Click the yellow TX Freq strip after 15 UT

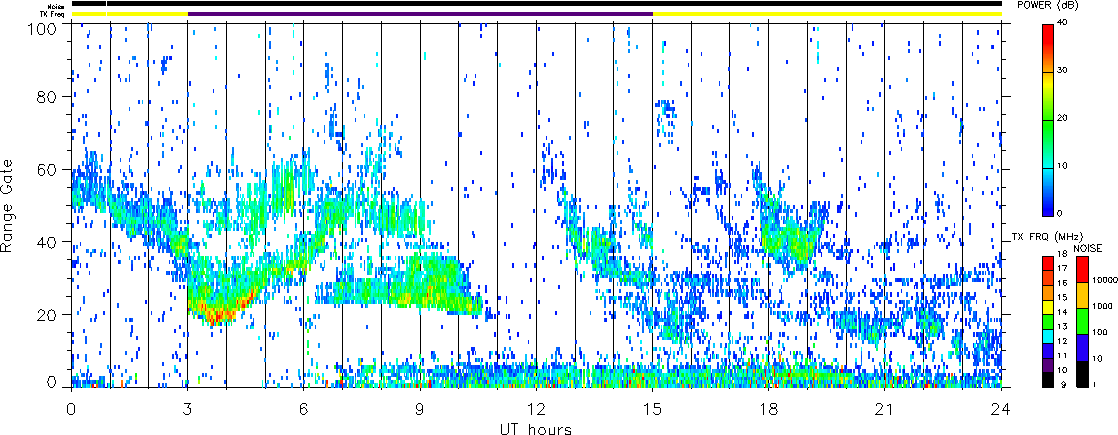click(827, 14)
